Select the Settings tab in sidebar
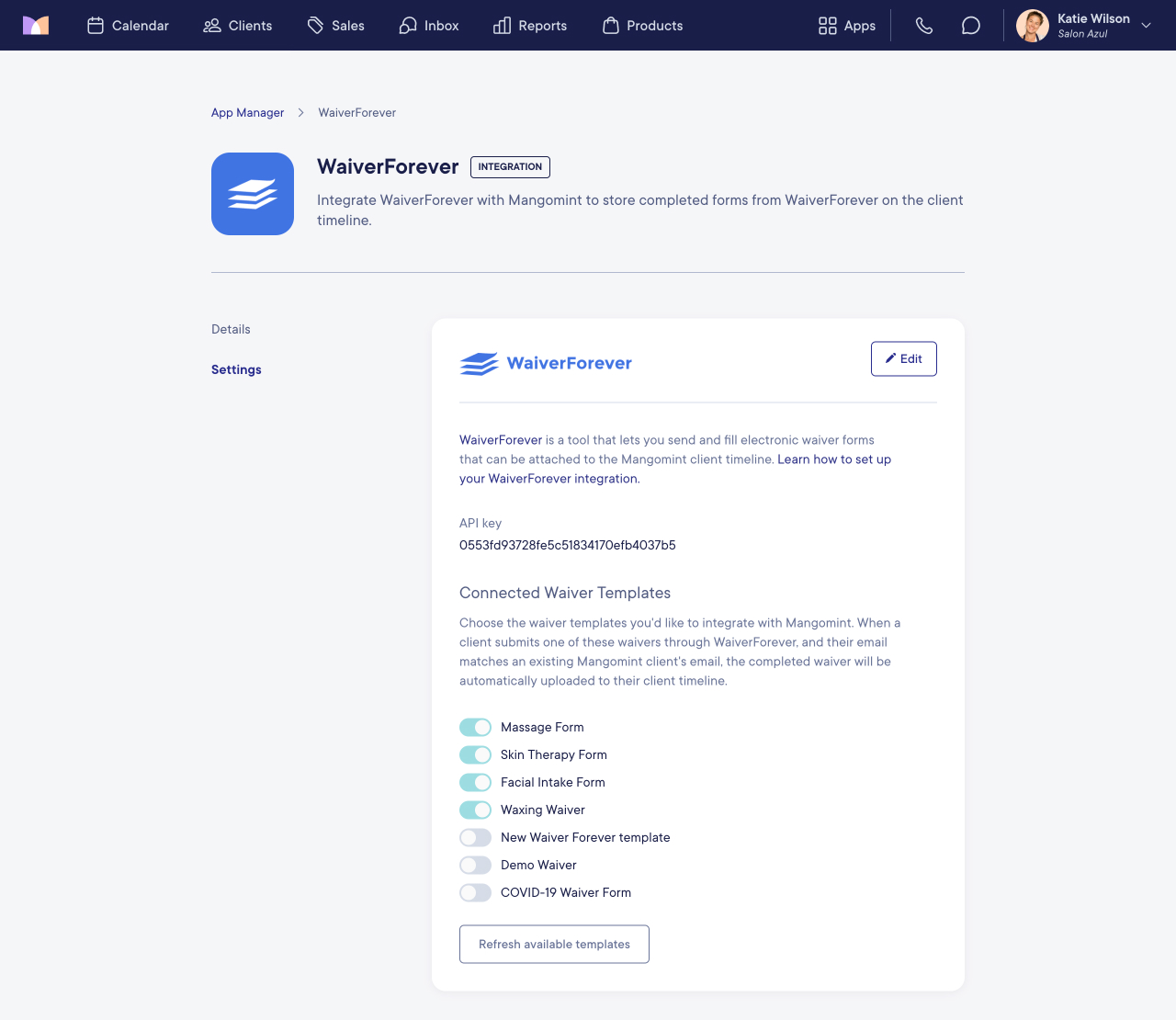Image resolution: width=1176 pixels, height=1020 pixels. coord(236,369)
